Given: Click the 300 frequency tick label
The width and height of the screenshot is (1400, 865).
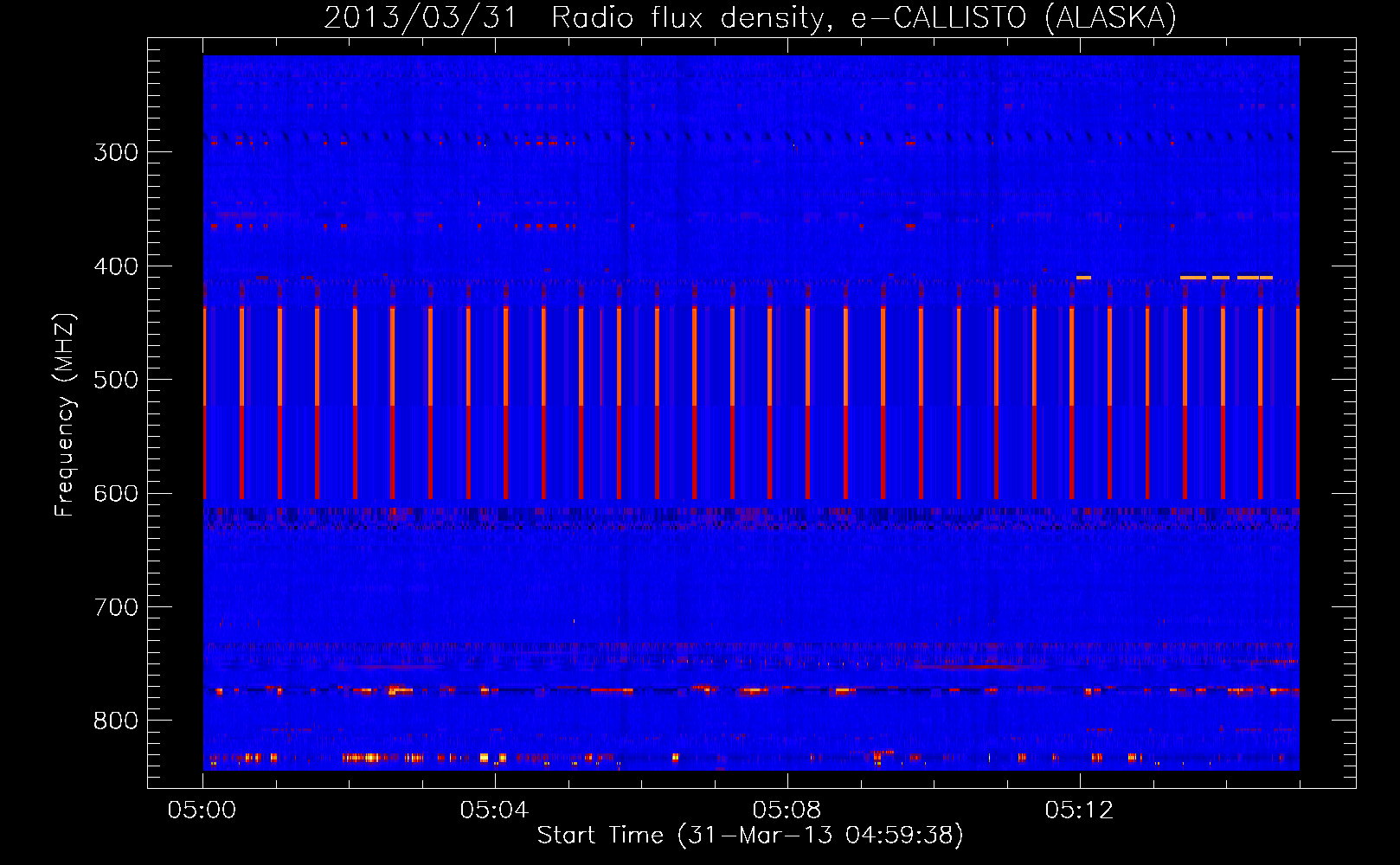Looking at the screenshot, I should tap(116, 152).
